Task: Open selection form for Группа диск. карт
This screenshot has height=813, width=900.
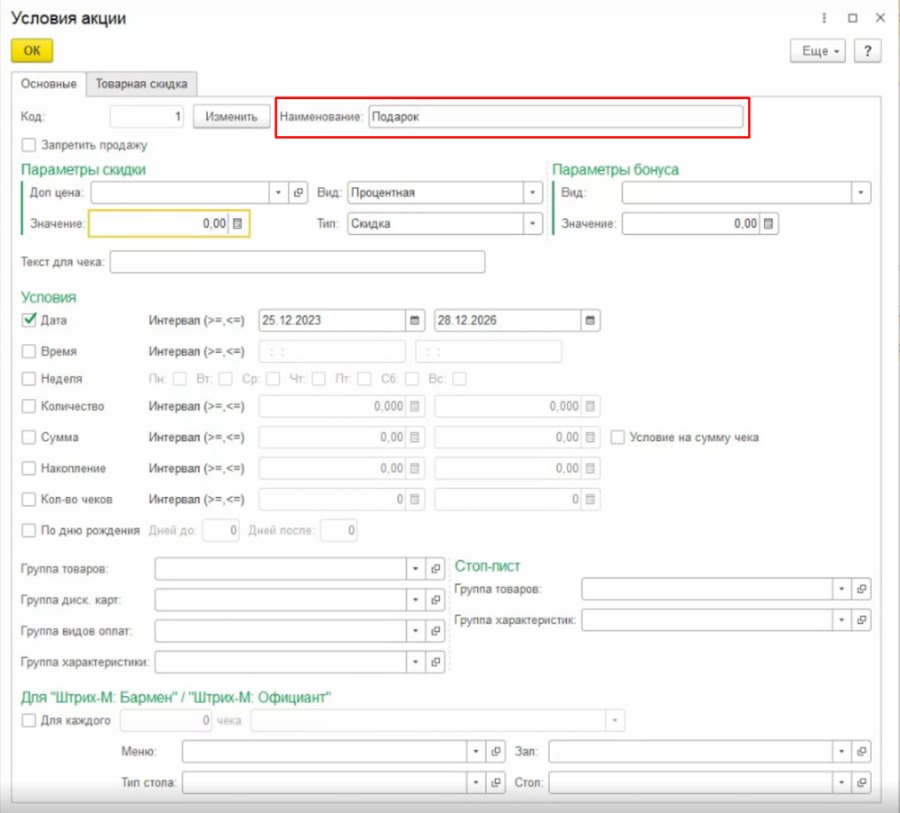Action: [436, 600]
